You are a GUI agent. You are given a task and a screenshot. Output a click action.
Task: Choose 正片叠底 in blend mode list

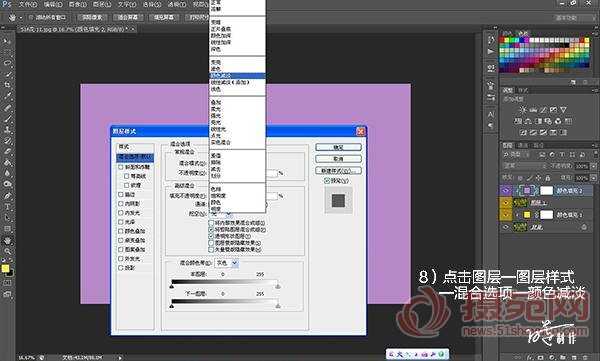pos(237,29)
